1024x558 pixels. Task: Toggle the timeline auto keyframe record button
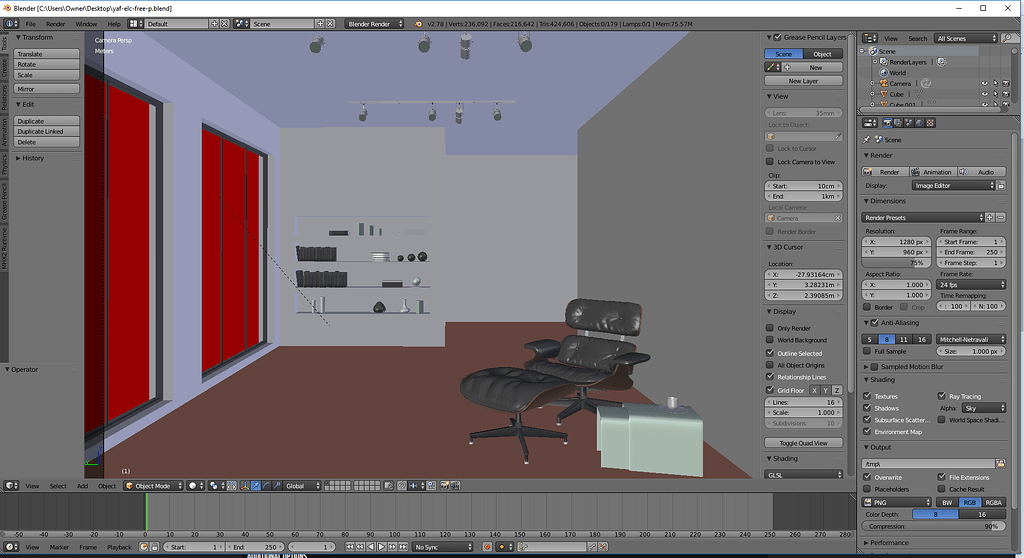[487, 547]
